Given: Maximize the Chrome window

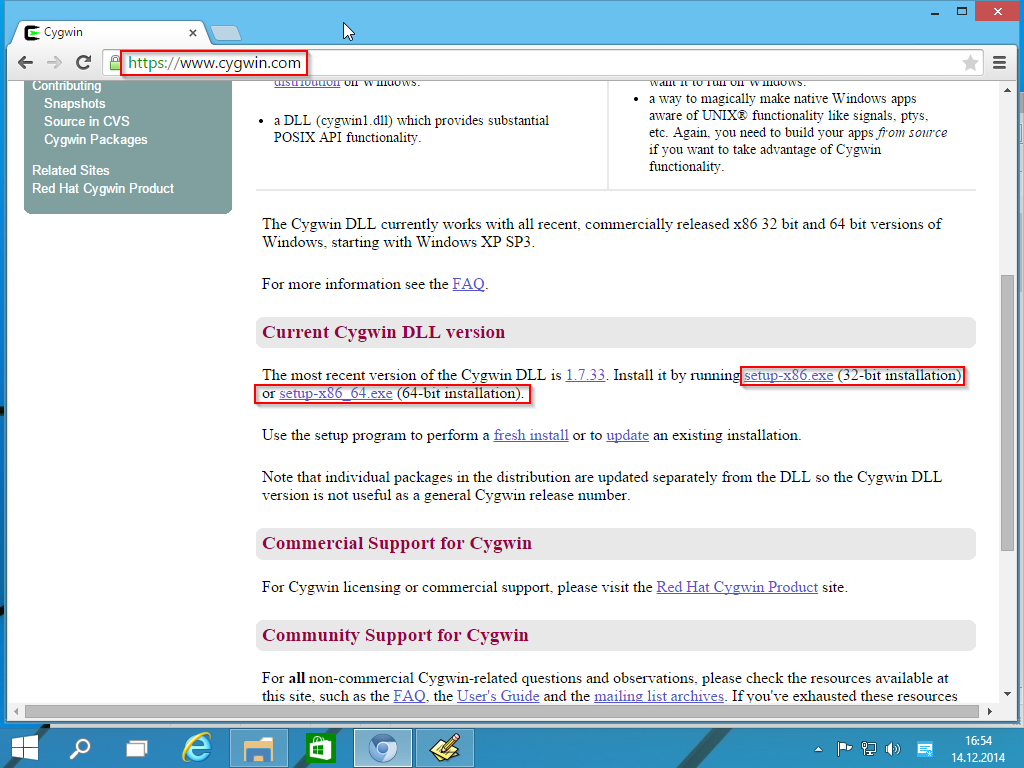Looking at the screenshot, I should point(962,11).
